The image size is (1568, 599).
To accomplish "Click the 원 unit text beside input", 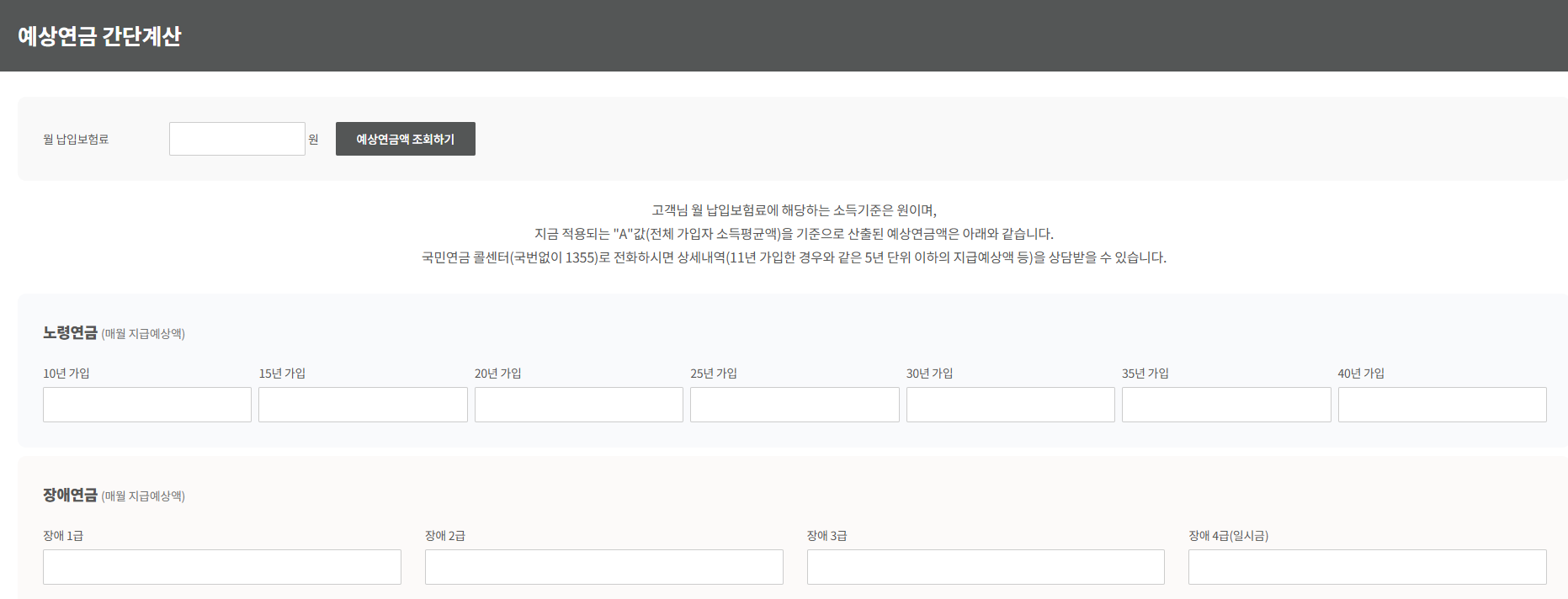I will (313, 140).
